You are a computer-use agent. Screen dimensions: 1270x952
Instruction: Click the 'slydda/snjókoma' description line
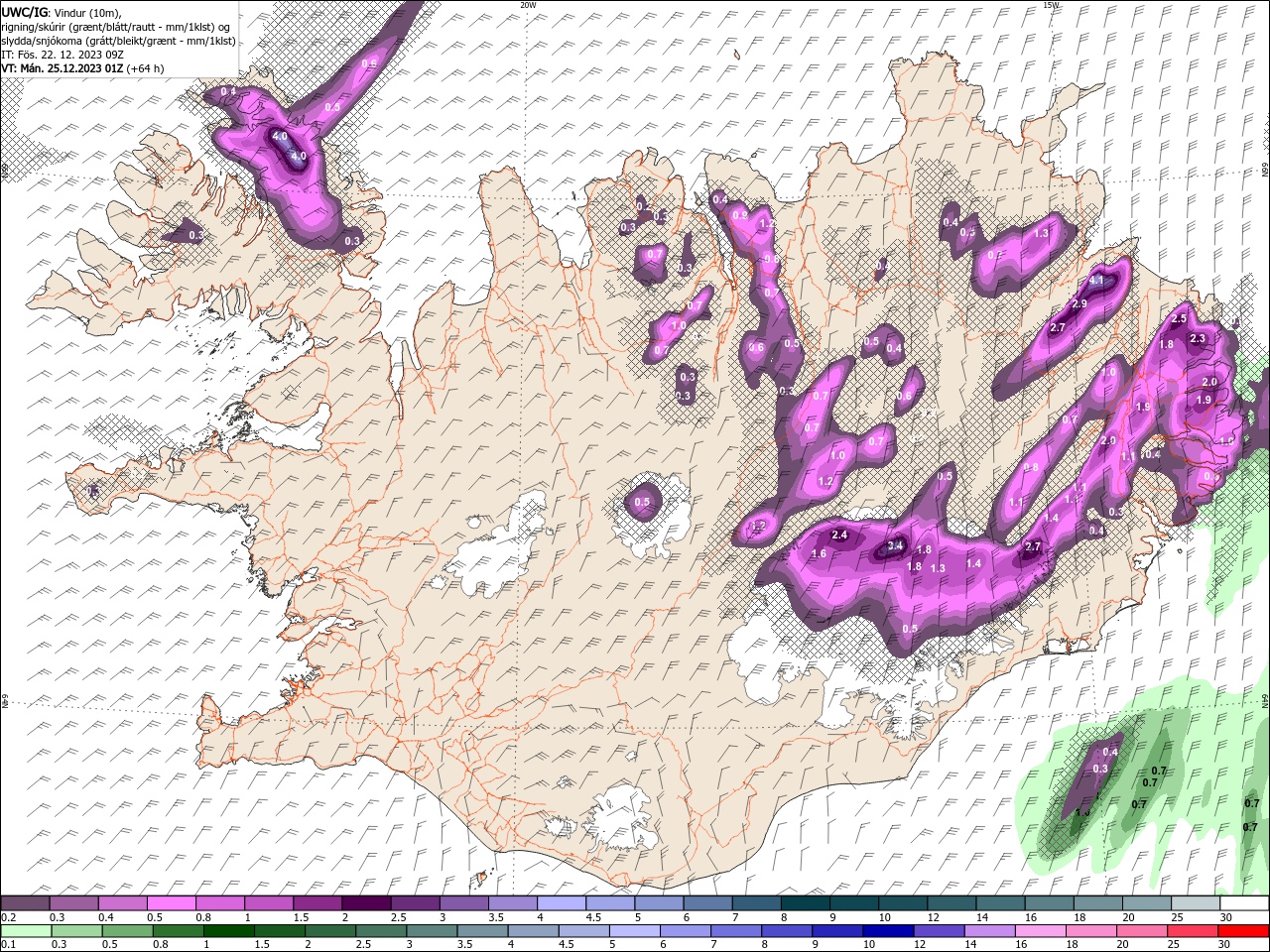[119, 41]
